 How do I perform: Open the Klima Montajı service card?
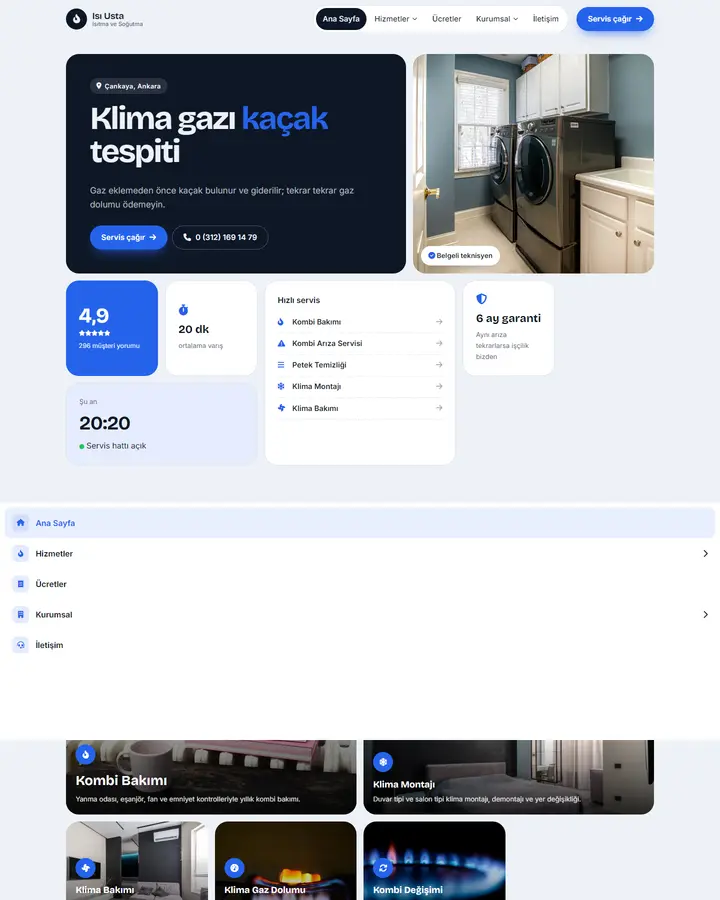(x=509, y=777)
